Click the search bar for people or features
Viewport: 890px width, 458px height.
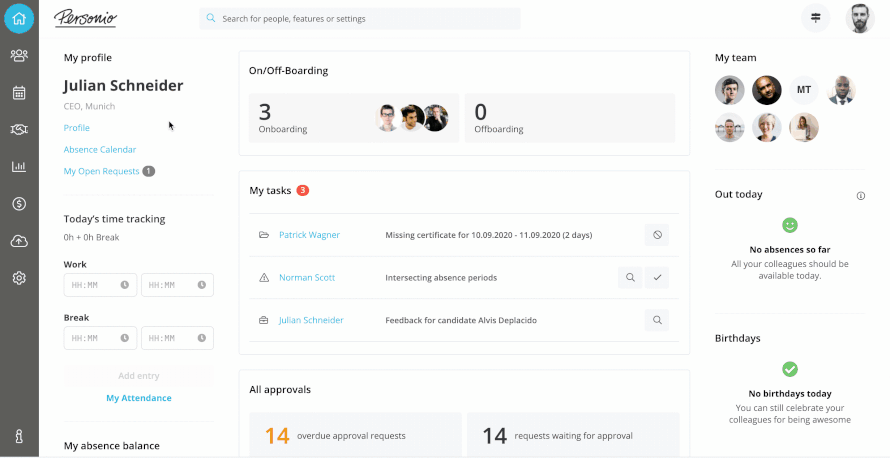[x=360, y=19]
